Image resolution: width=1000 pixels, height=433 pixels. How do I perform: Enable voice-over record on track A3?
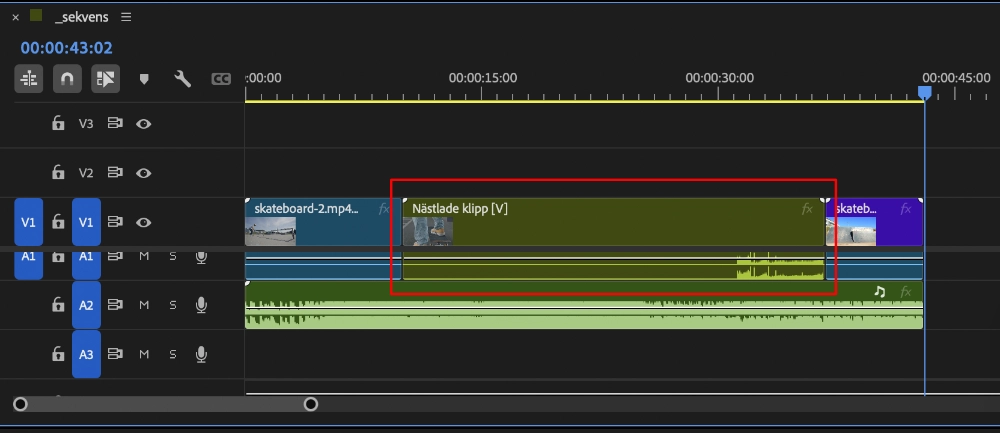(x=202, y=354)
